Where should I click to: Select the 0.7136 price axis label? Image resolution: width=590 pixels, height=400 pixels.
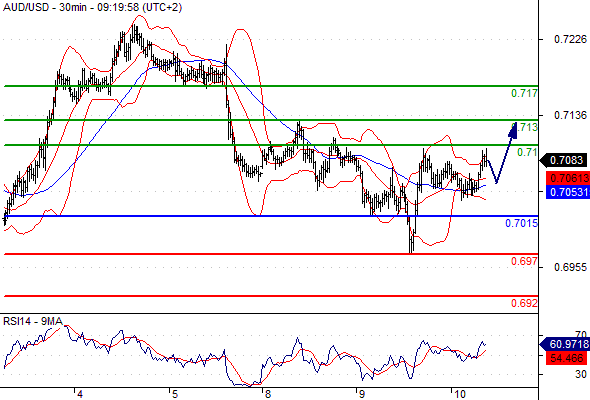point(570,115)
